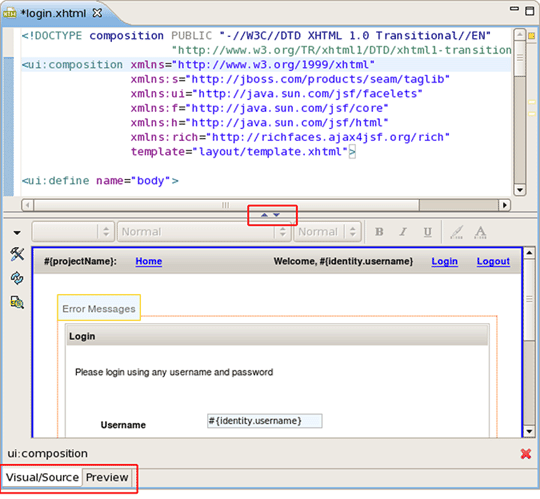Click the xmlns:ui facelets line

pos(276,94)
